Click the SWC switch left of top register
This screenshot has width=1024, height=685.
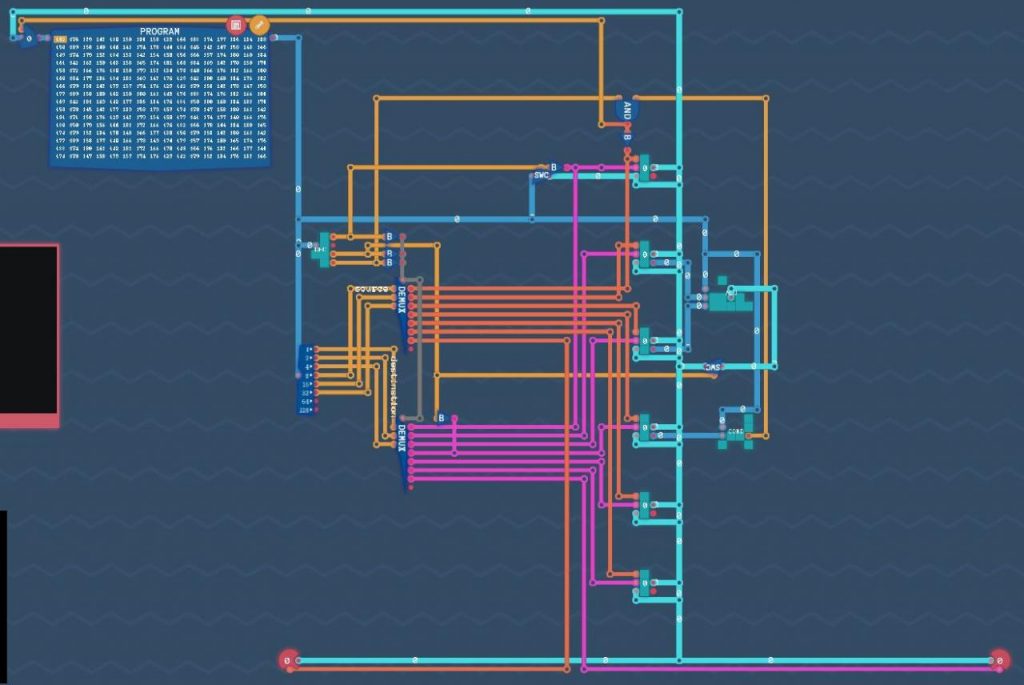541,175
